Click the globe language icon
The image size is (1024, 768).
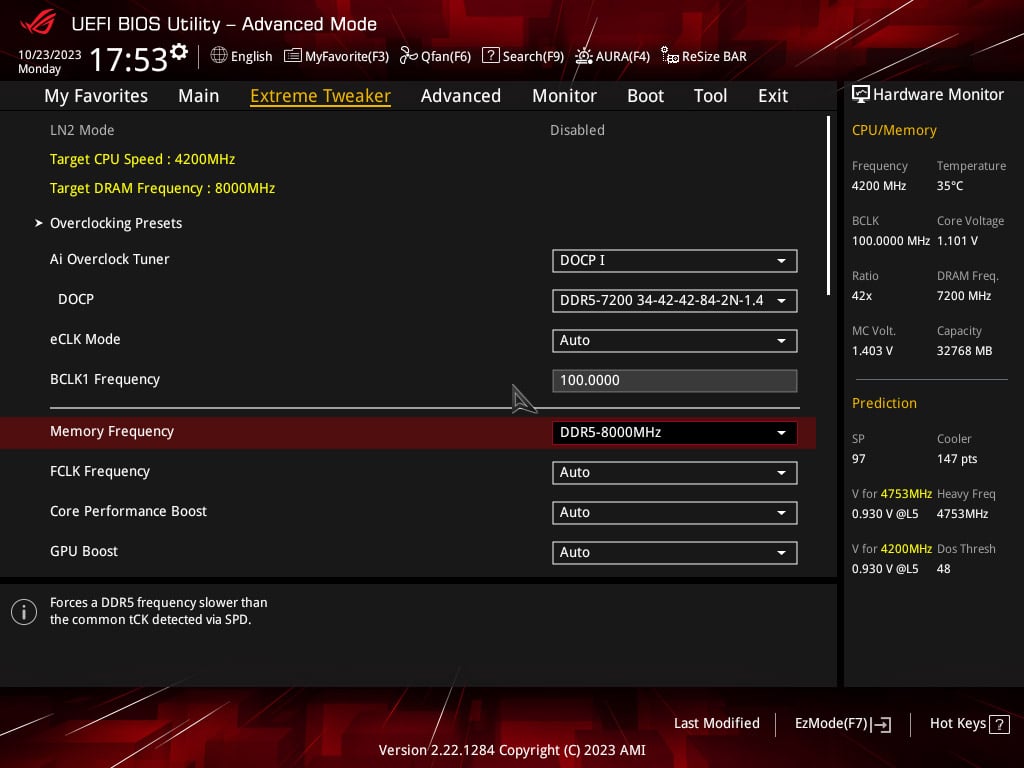click(x=219, y=56)
